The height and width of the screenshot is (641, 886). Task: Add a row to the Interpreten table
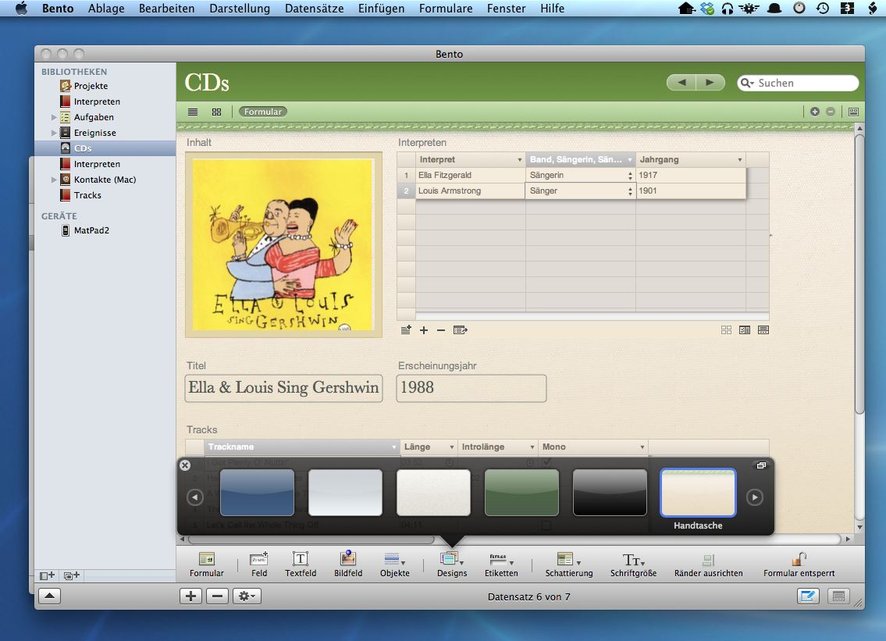[x=423, y=330]
